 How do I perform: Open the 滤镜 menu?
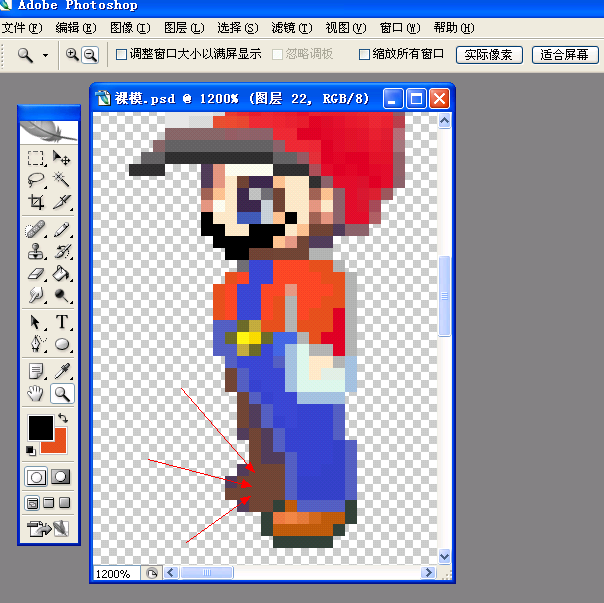point(292,28)
